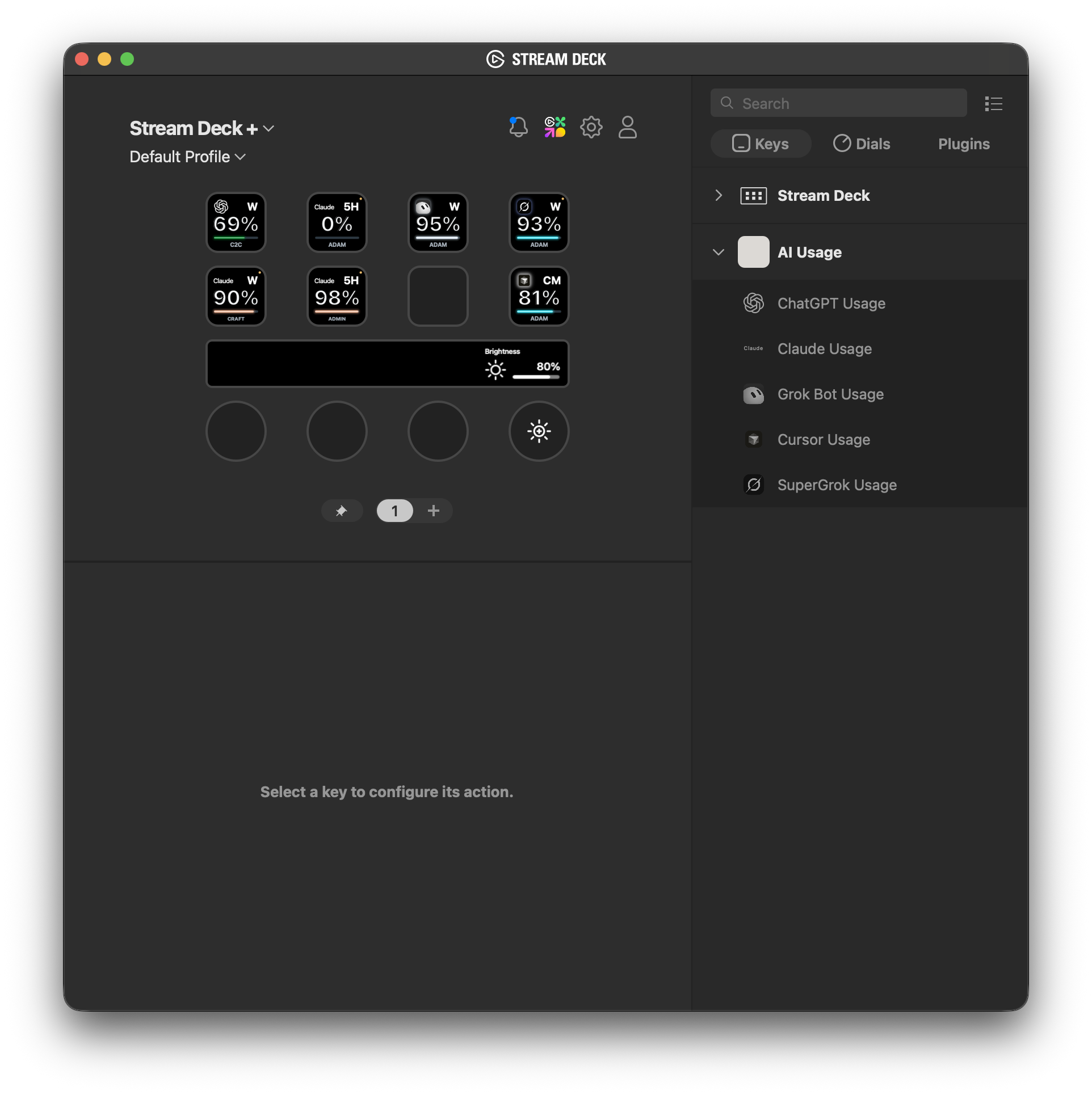This screenshot has height=1095, width=1092.
Task: Click the pin page icon
Action: 342,511
